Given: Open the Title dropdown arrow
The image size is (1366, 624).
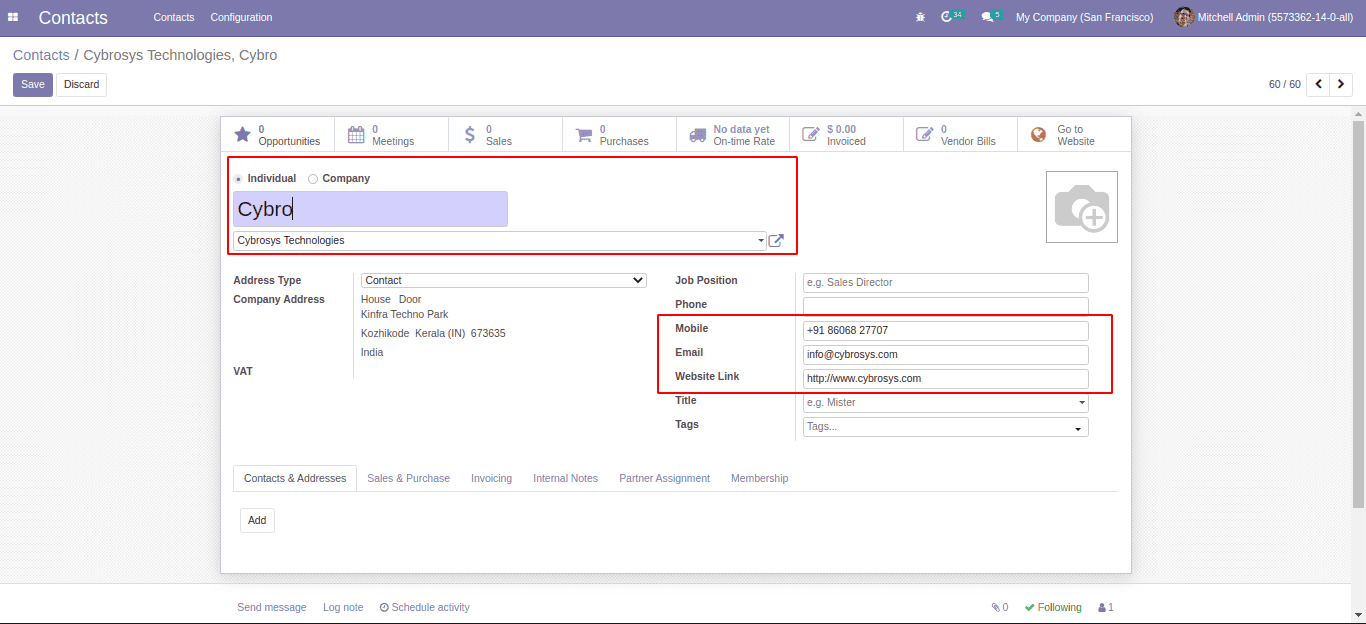Looking at the screenshot, I should 1082,403.
